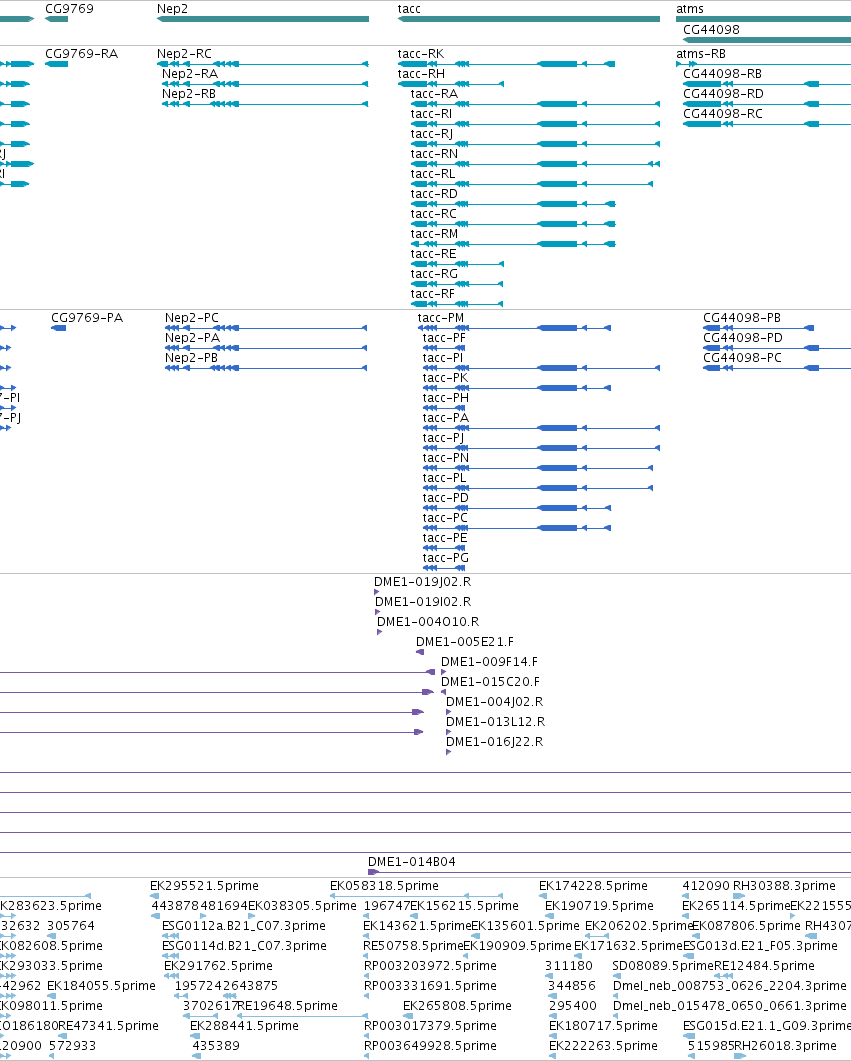Click the Nep2-RC transcript label
The width and height of the screenshot is (851, 1061).
pos(184,53)
